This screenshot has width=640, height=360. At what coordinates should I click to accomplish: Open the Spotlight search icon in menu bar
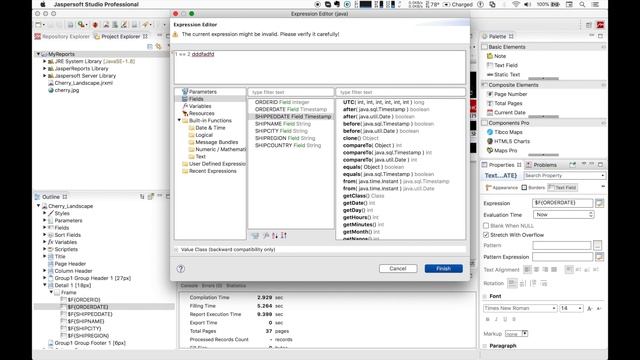click(582, 4)
